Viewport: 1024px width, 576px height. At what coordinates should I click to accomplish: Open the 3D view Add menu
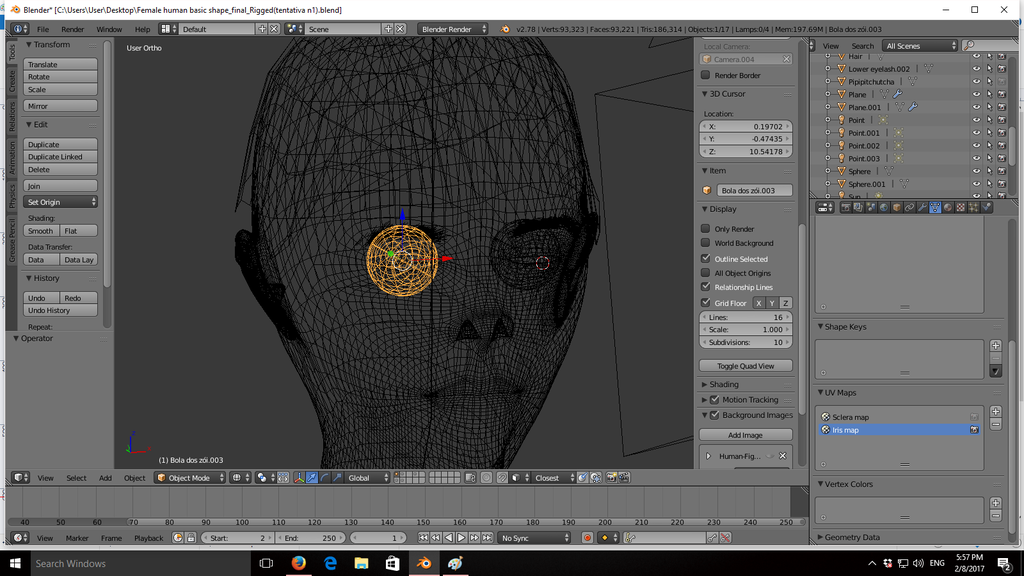point(105,478)
